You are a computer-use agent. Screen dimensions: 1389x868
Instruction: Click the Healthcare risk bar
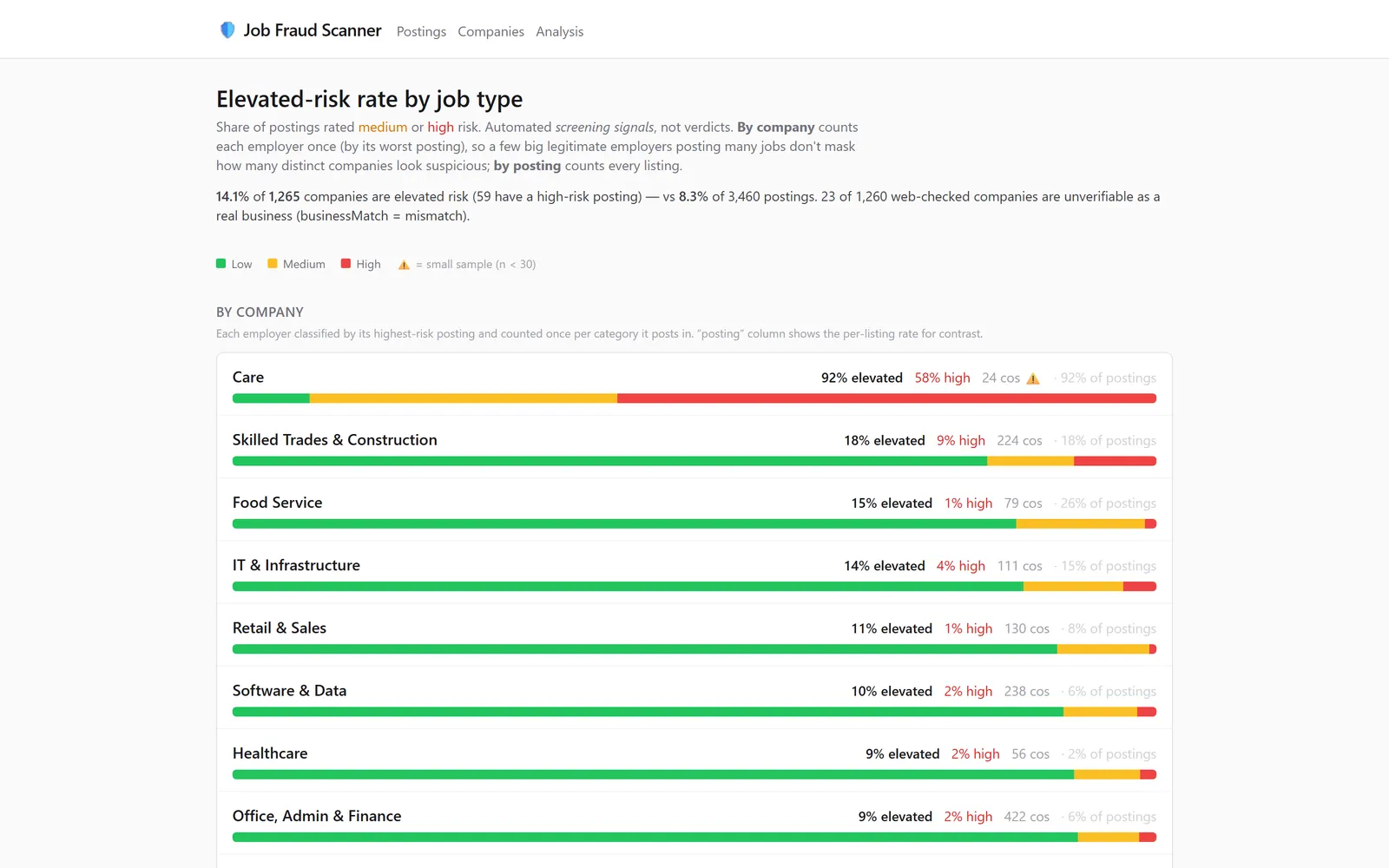click(x=694, y=774)
